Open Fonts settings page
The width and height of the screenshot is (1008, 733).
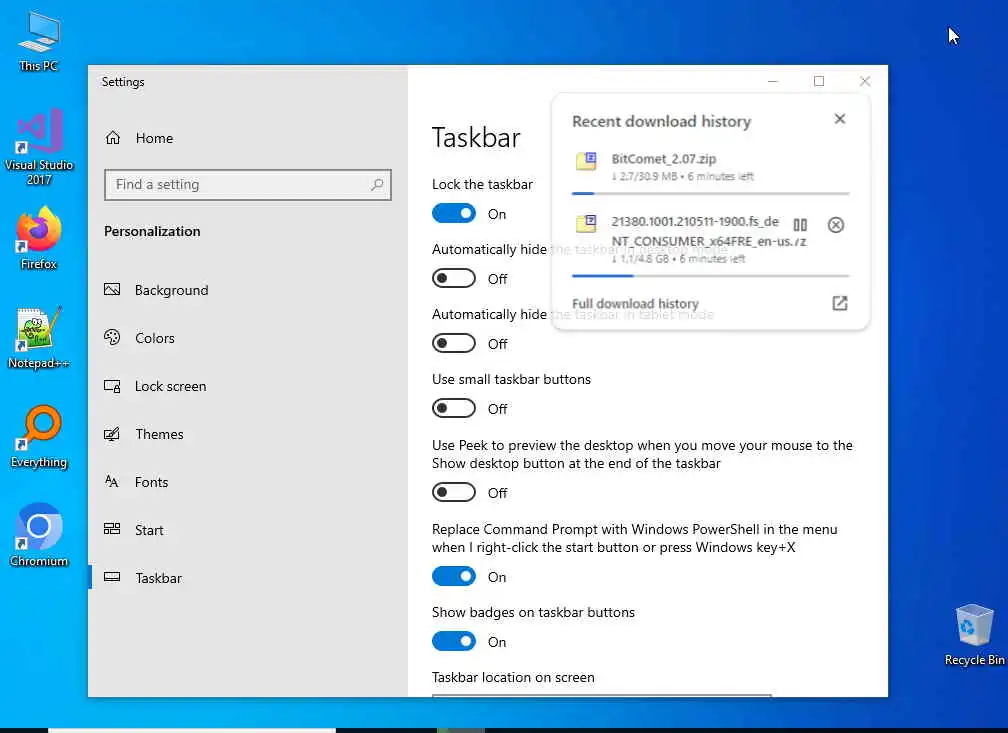point(152,482)
